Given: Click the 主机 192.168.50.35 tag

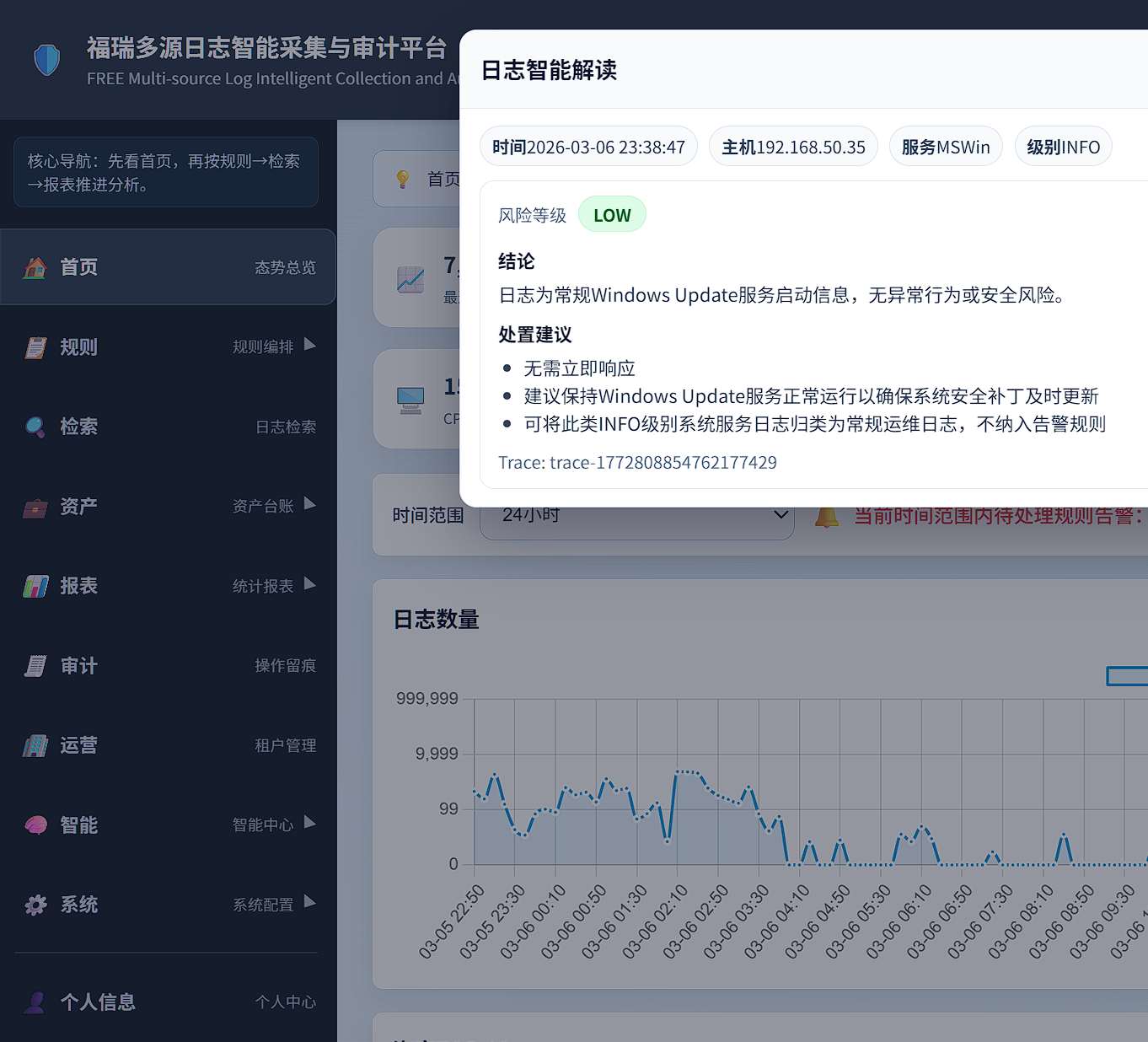Looking at the screenshot, I should pyautogui.click(x=793, y=148).
